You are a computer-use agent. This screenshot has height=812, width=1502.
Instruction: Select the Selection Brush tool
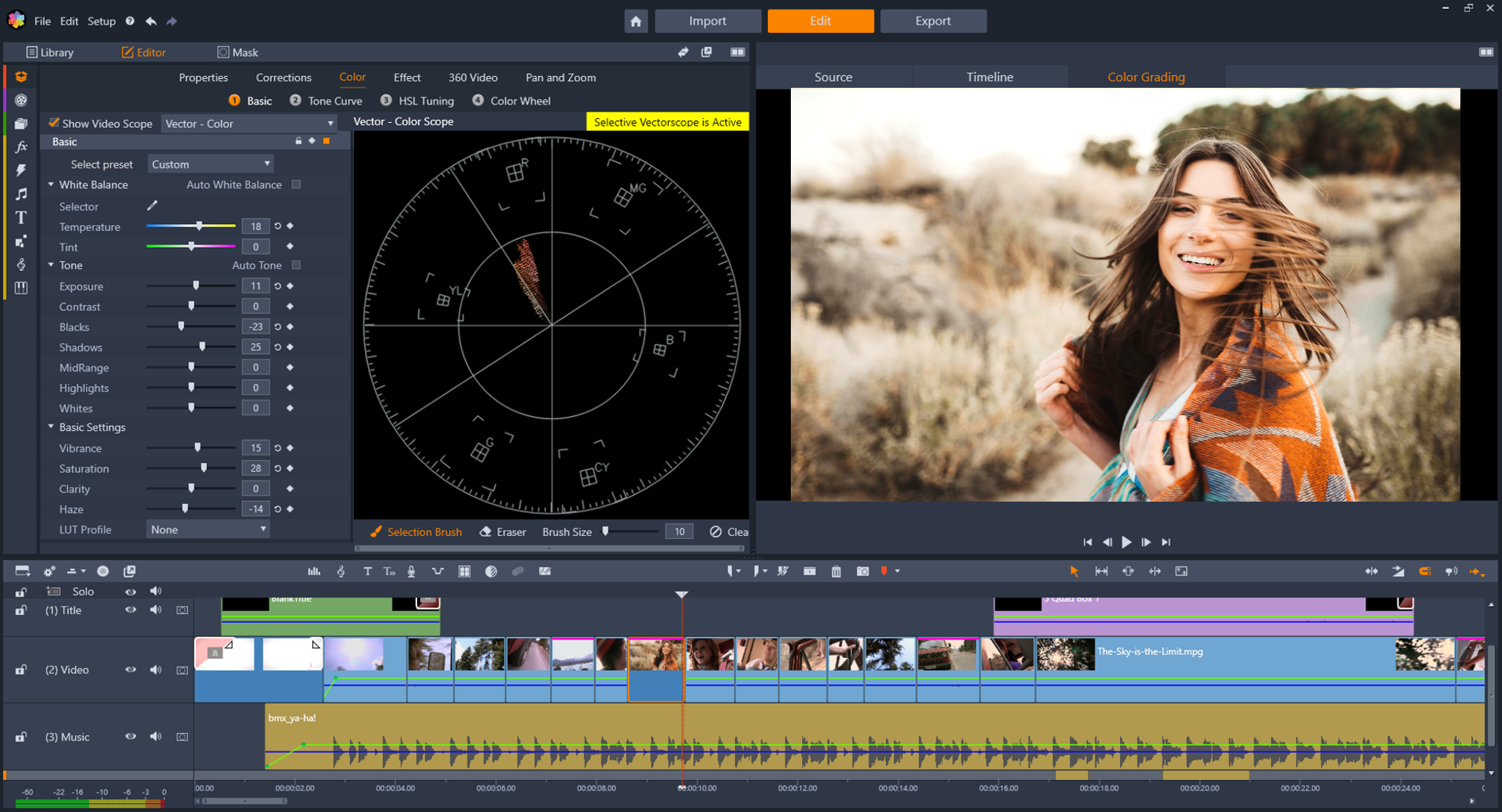coord(415,531)
